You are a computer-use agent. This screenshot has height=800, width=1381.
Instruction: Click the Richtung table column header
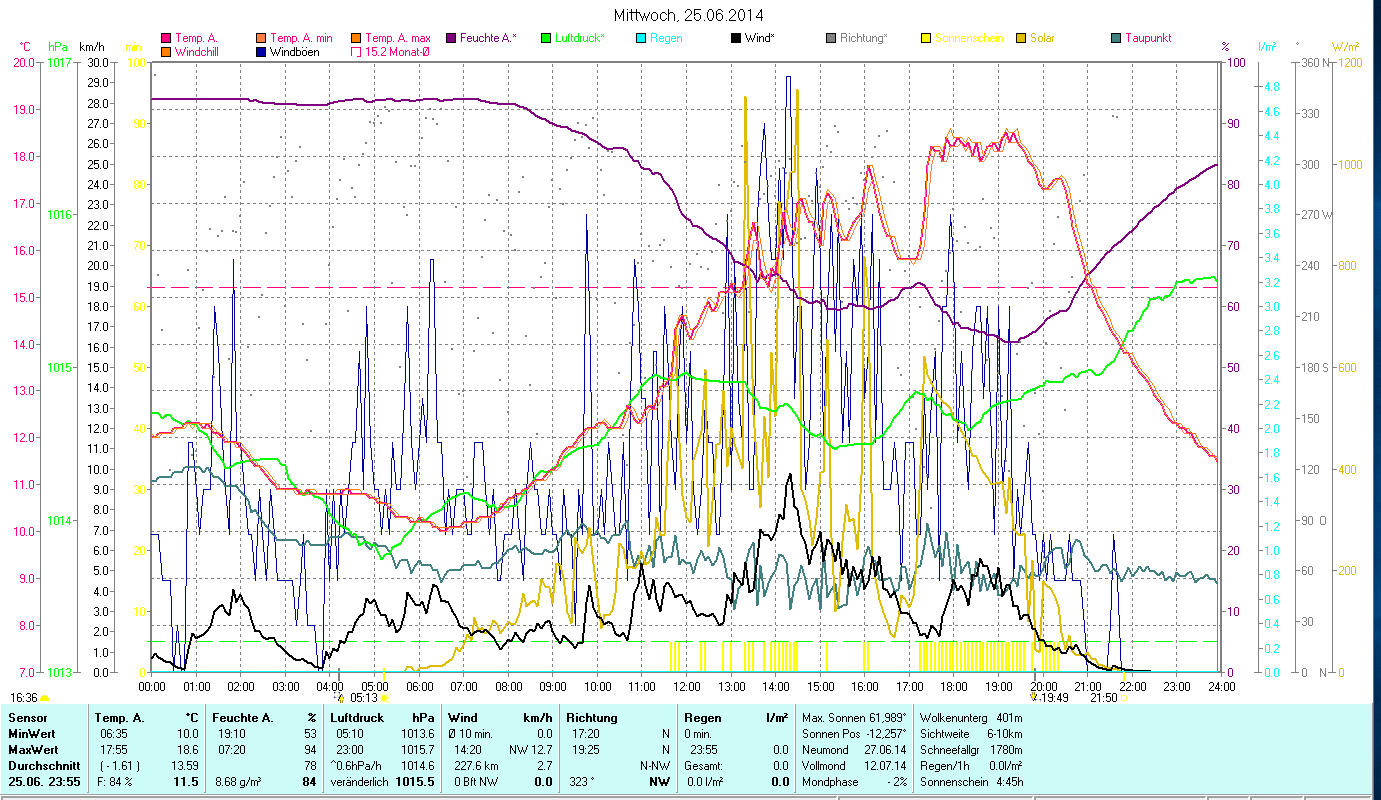[x=592, y=718]
